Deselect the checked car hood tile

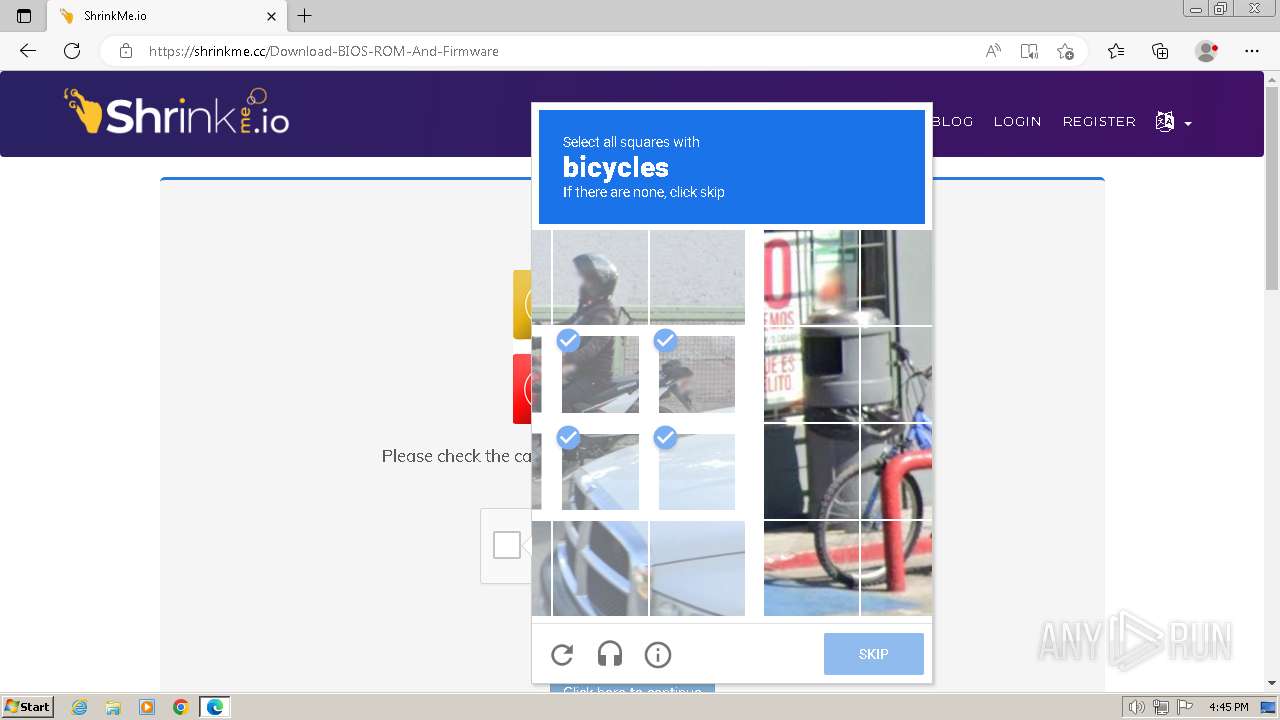click(600, 472)
